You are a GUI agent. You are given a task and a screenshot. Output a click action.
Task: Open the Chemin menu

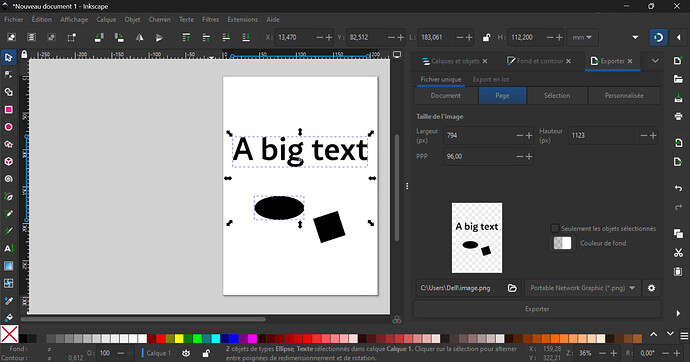tap(159, 19)
